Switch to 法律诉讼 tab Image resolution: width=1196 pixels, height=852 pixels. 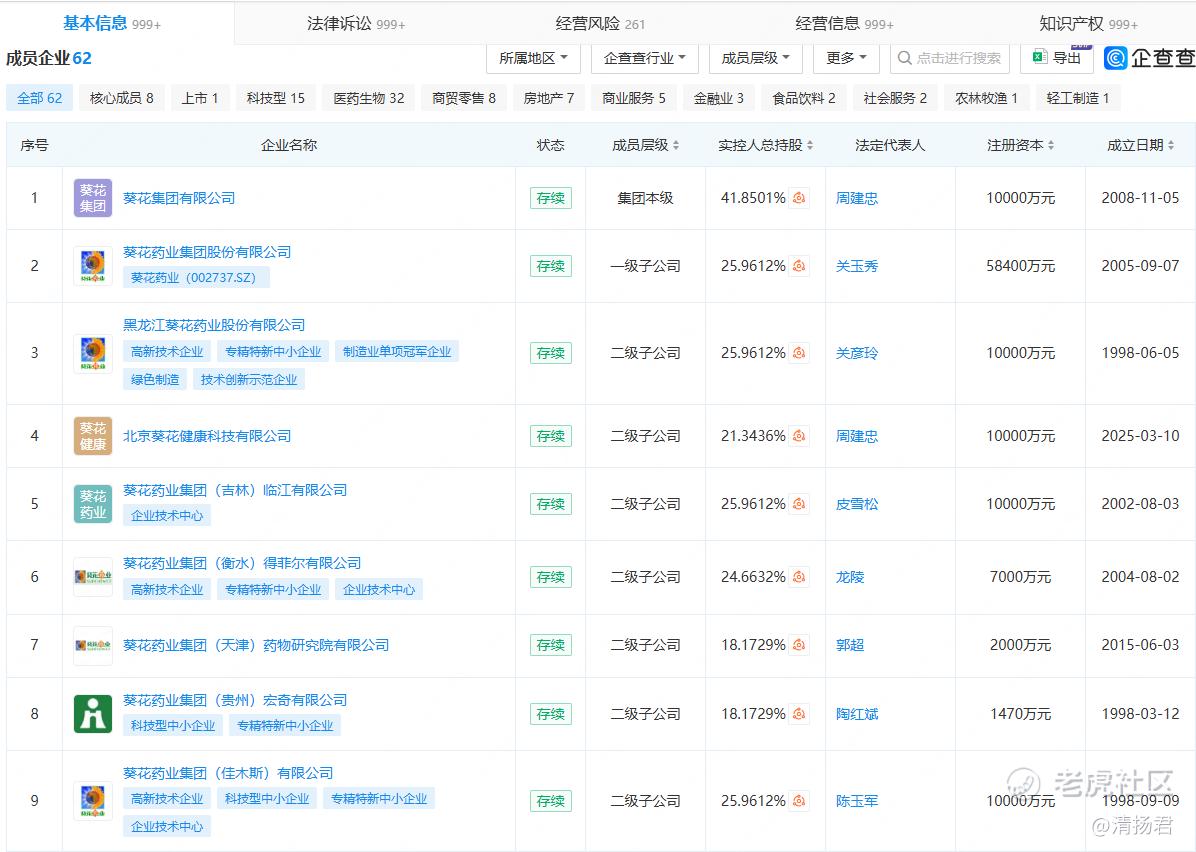[356, 24]
